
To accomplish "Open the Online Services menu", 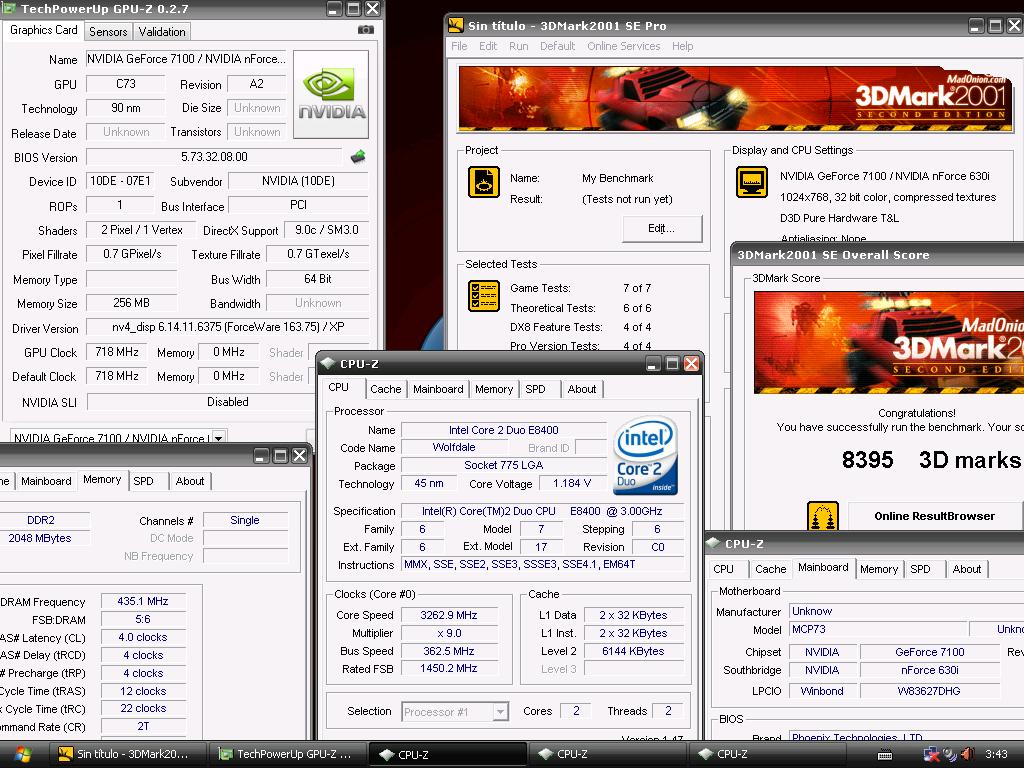I will pos(624,46).
